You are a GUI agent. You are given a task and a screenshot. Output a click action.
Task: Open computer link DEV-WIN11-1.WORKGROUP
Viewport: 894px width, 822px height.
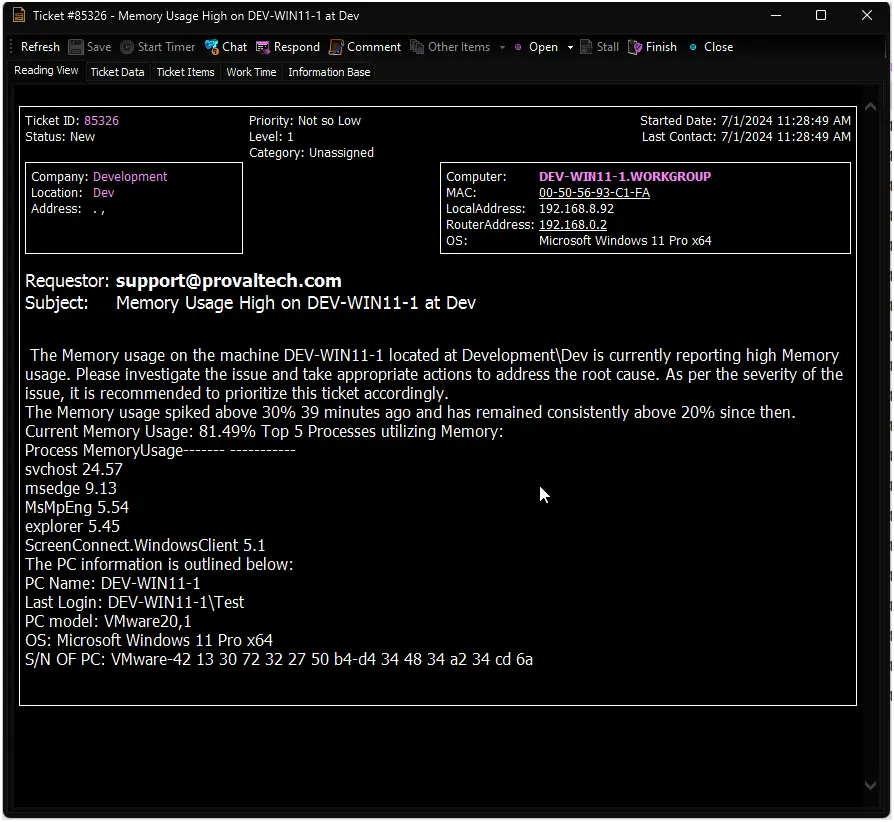pos(625,177)
